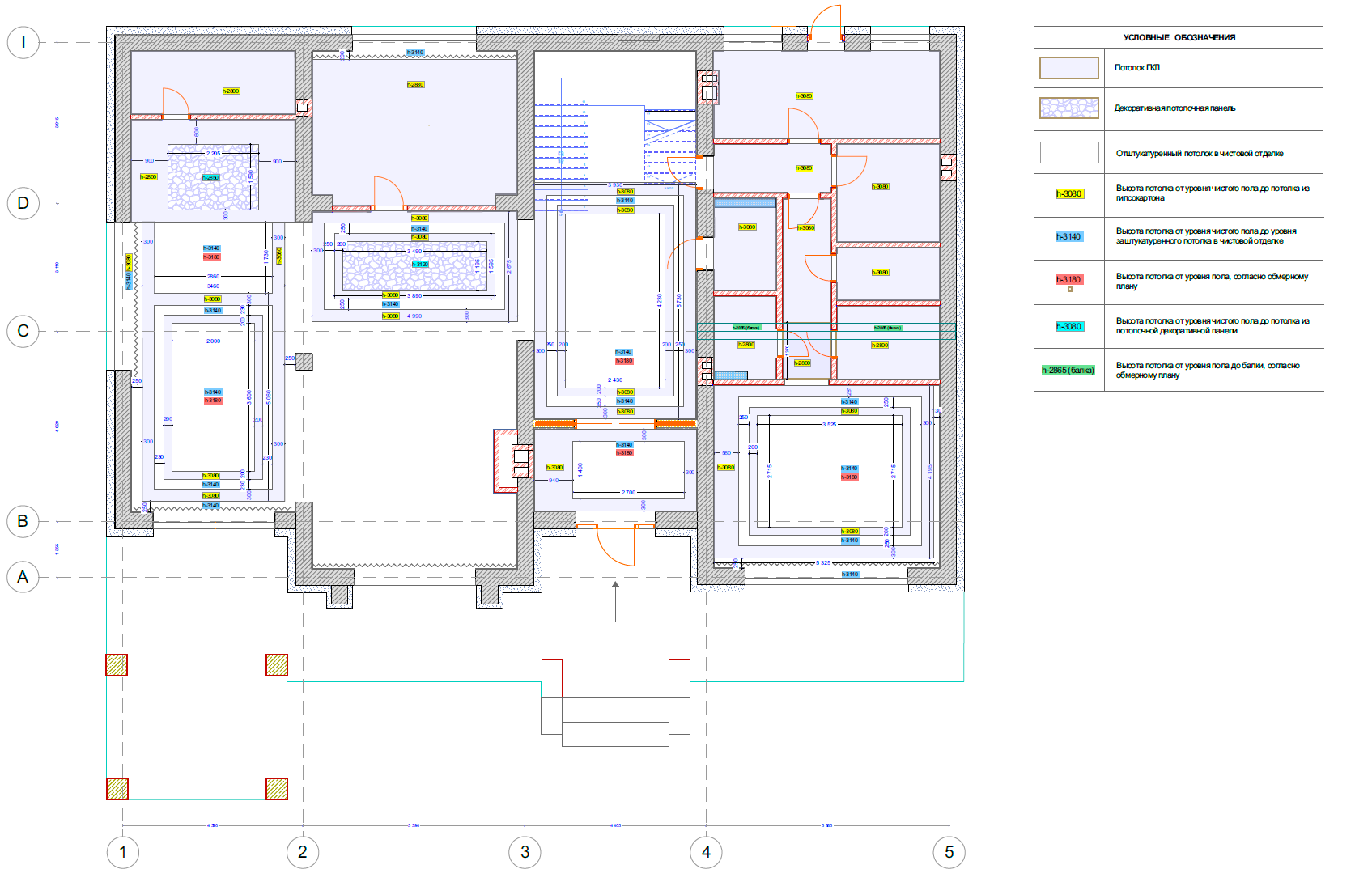Click legend description mentioning до балки
The image size is (1372, 882).
1208,370
